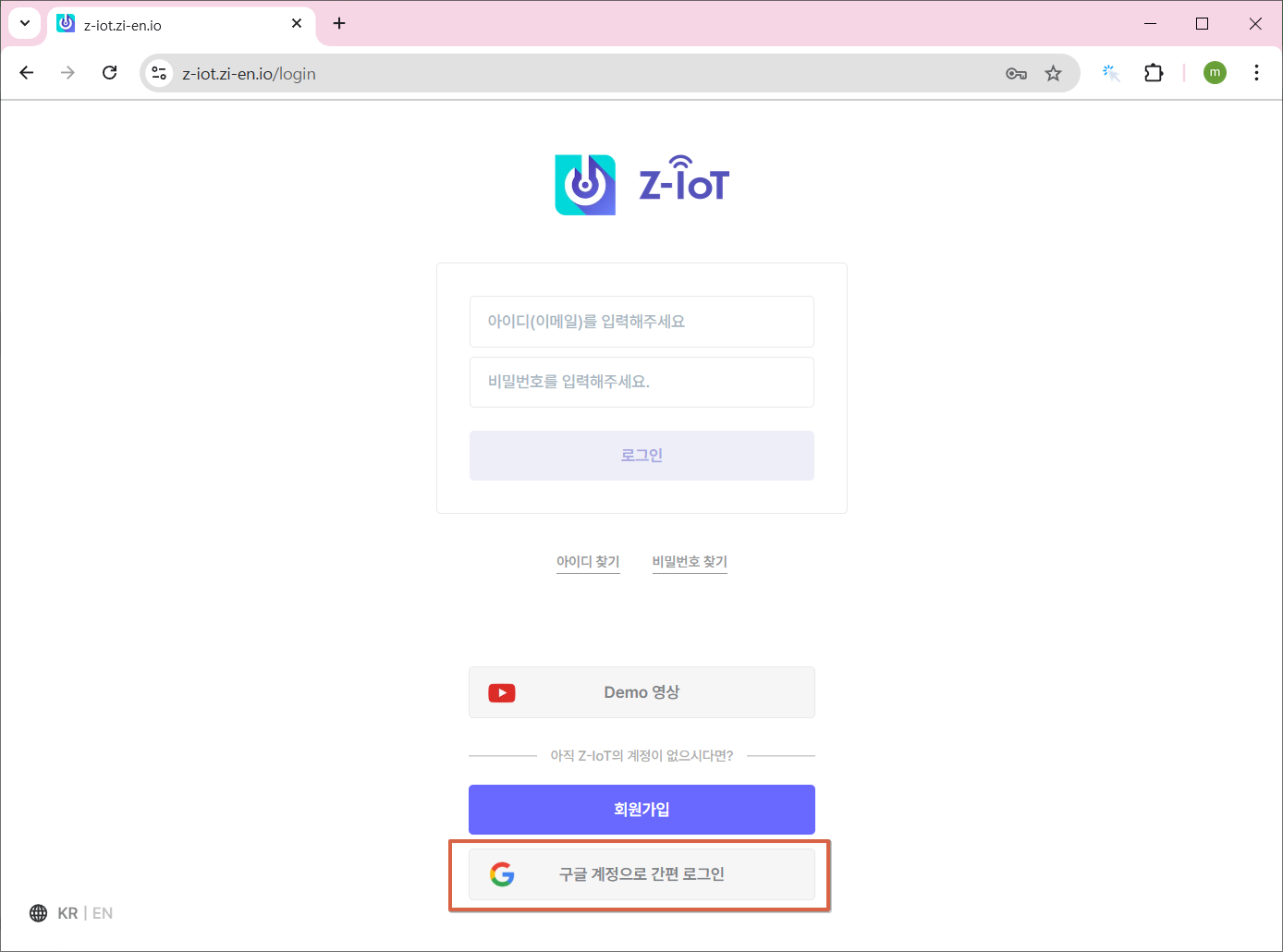Switch language to EN
The image size is (1283, 952).
pos(103,913)
